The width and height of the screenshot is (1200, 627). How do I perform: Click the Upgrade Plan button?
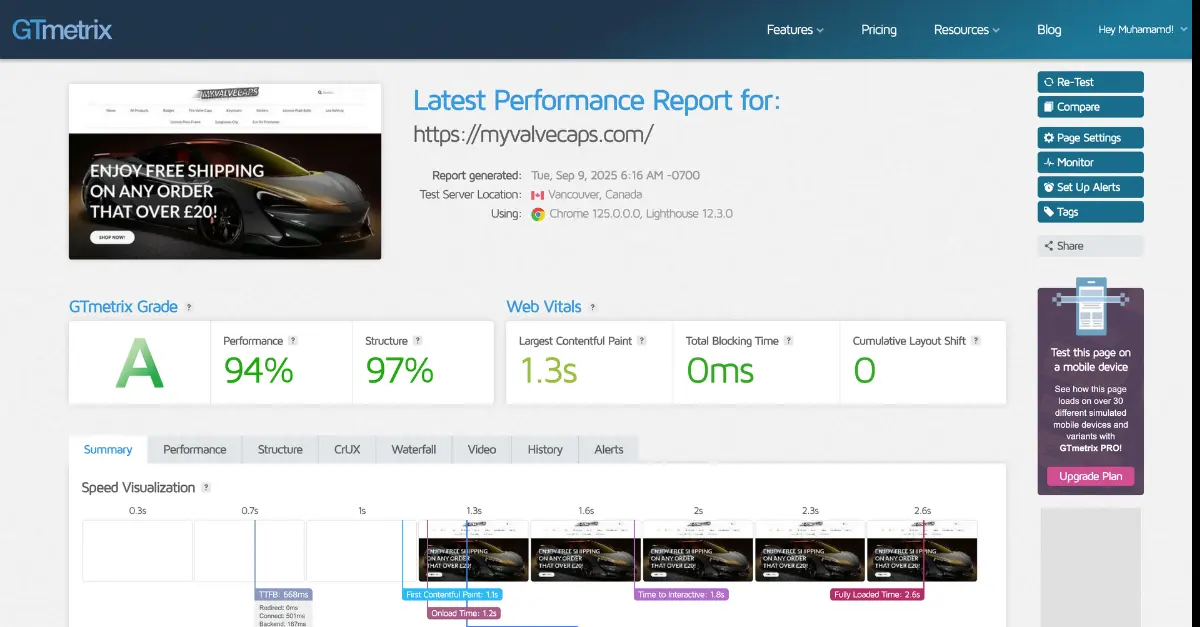click(x=1090, y=476)
